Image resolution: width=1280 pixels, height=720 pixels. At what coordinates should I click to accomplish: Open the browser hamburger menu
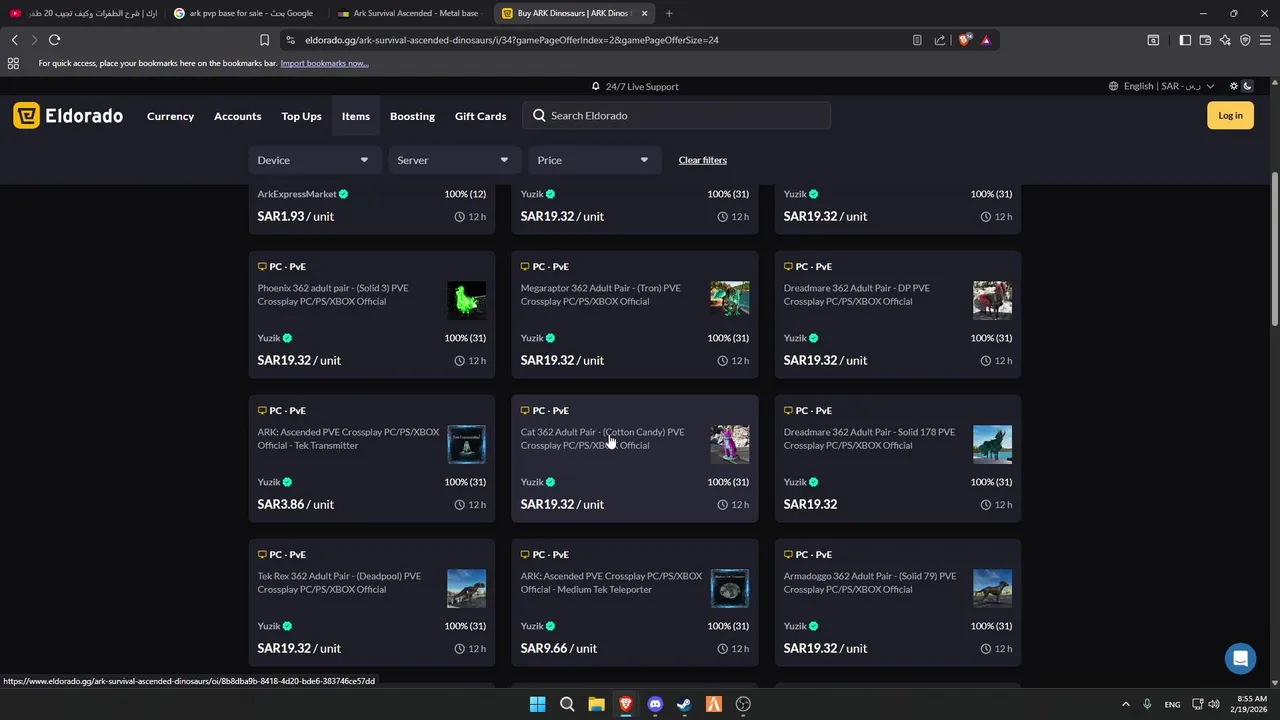[1266, 40]
